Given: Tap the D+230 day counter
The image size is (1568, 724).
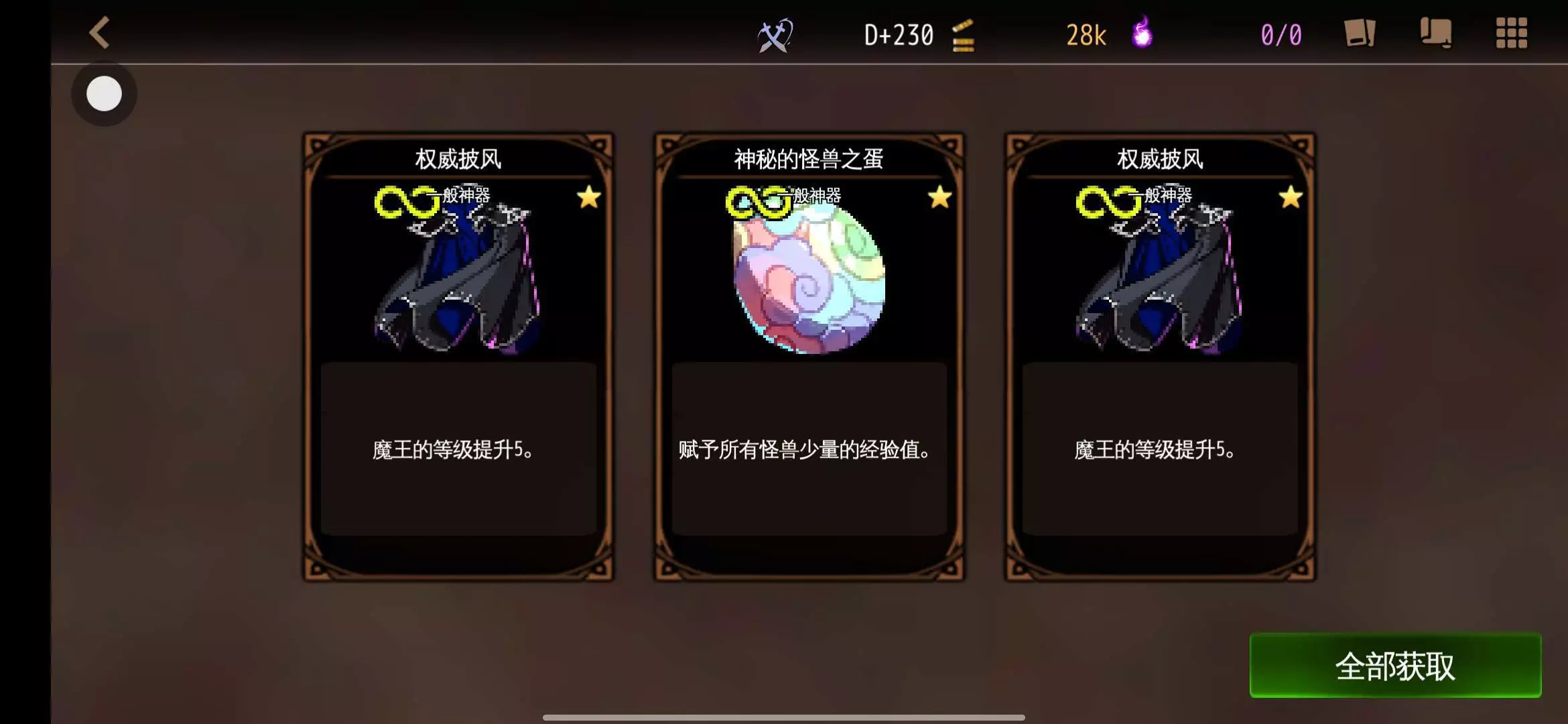Looking at the screenshot, I should [x=899, y=35].
